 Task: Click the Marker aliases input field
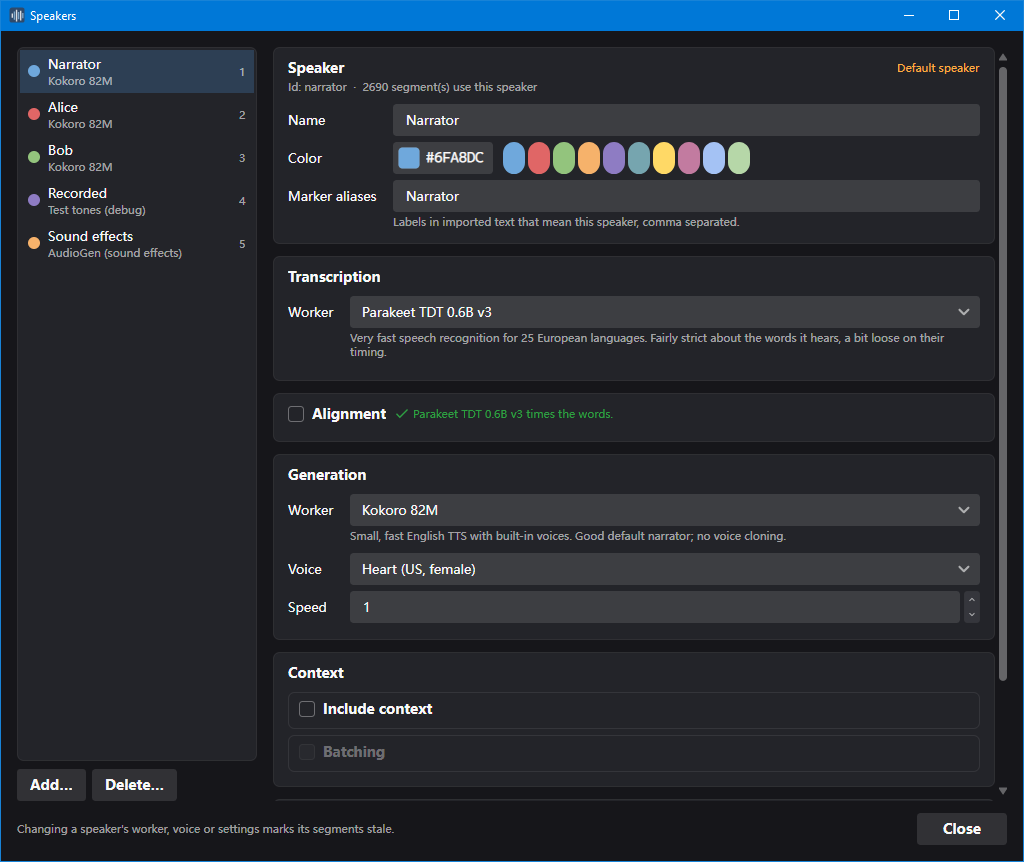(x=686, y=196)
